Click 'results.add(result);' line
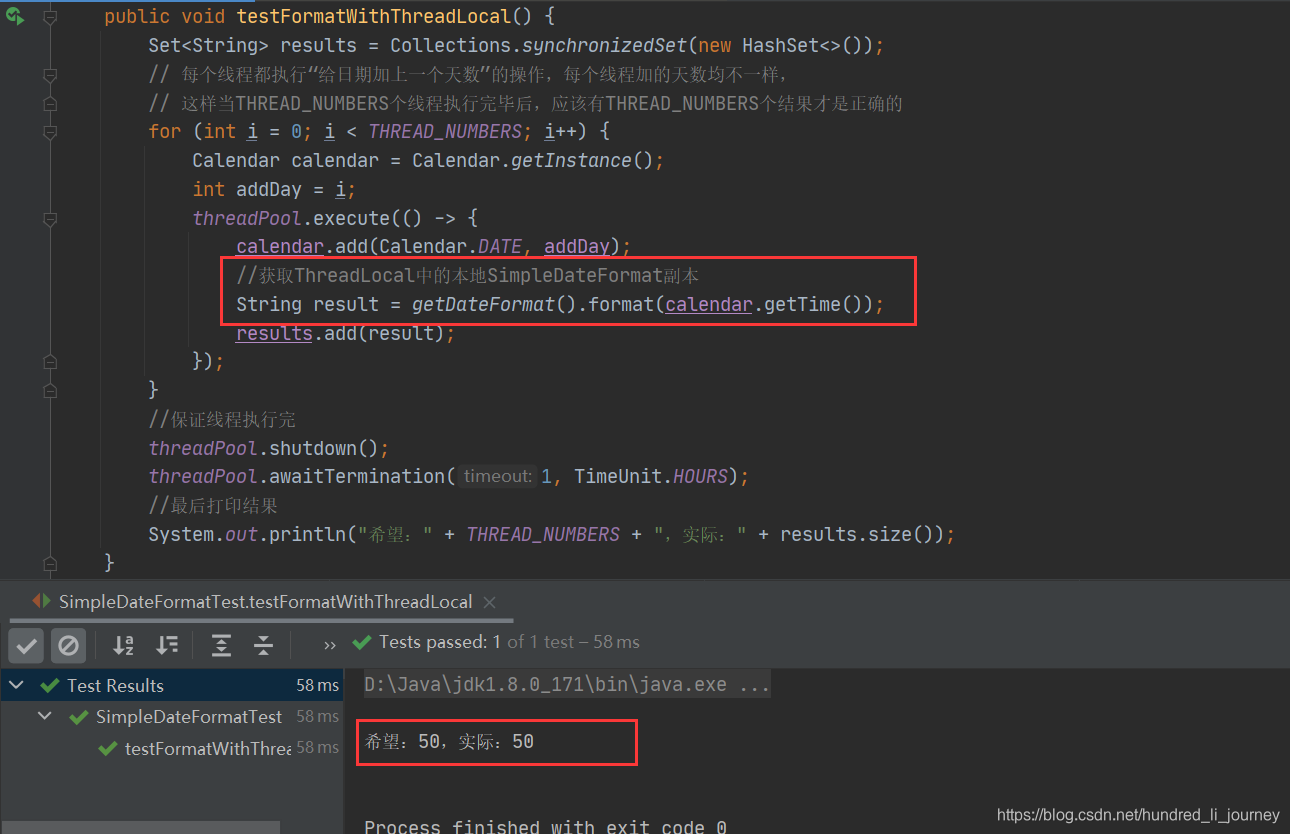The image size is (1290, 834). point(346,333)
